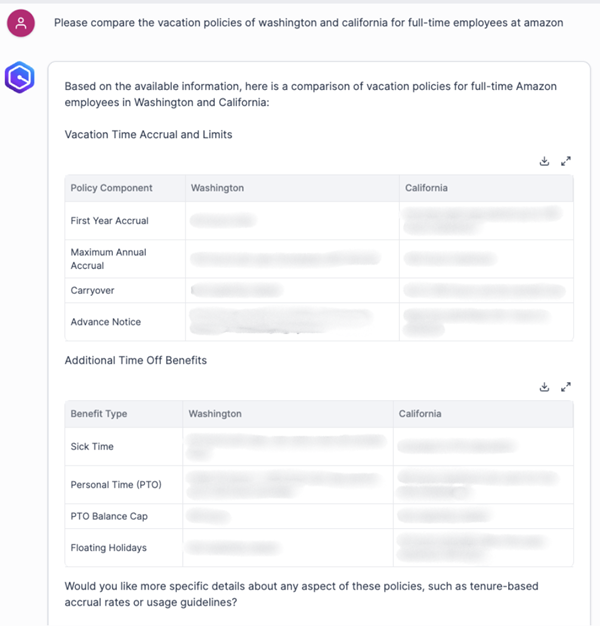Select the Personal Time (PTO) row

pos(319,485)
